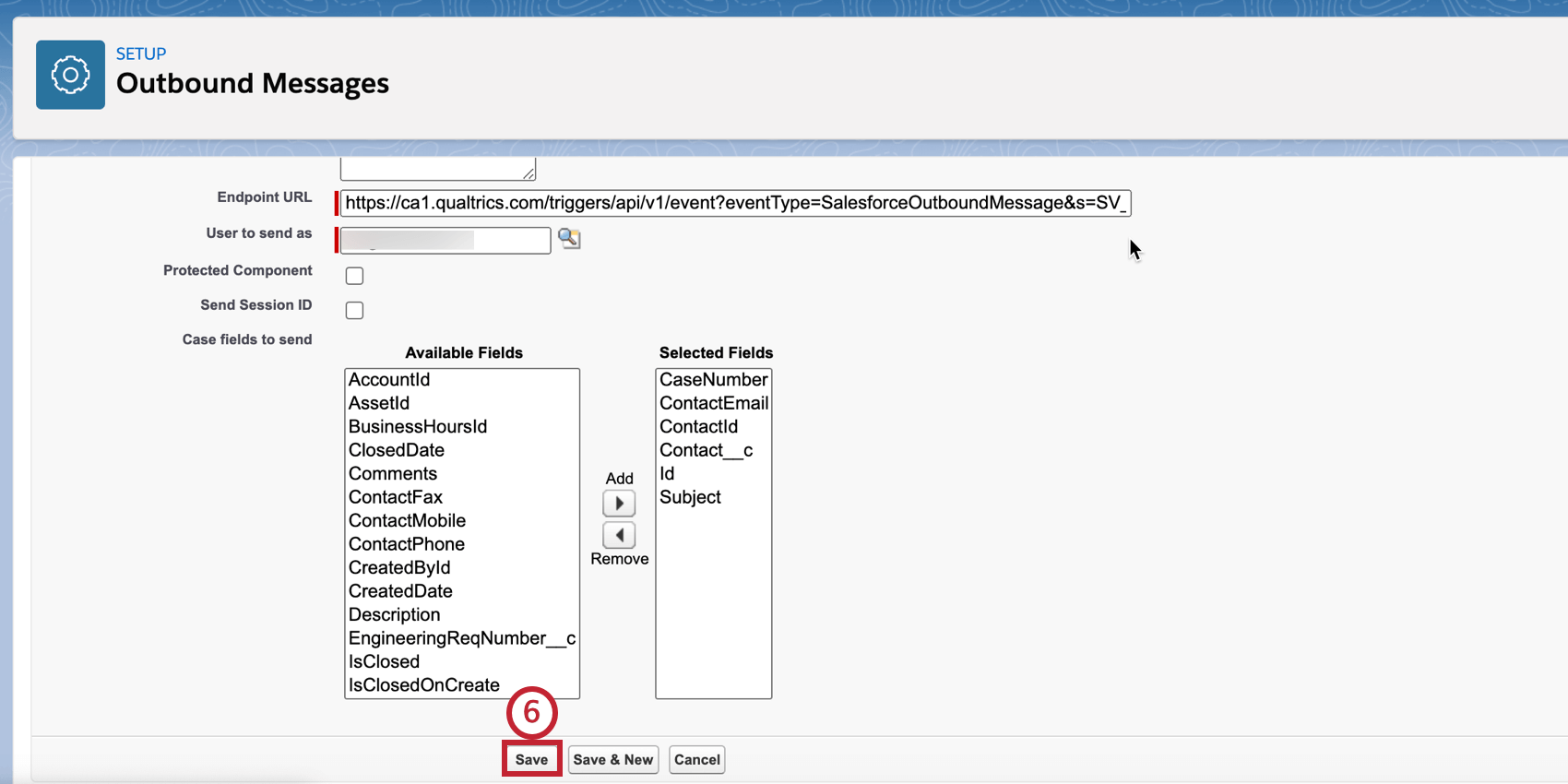Select Description in Available Fields
This screenshot has width=1568, height=784.
pos(462,615)
